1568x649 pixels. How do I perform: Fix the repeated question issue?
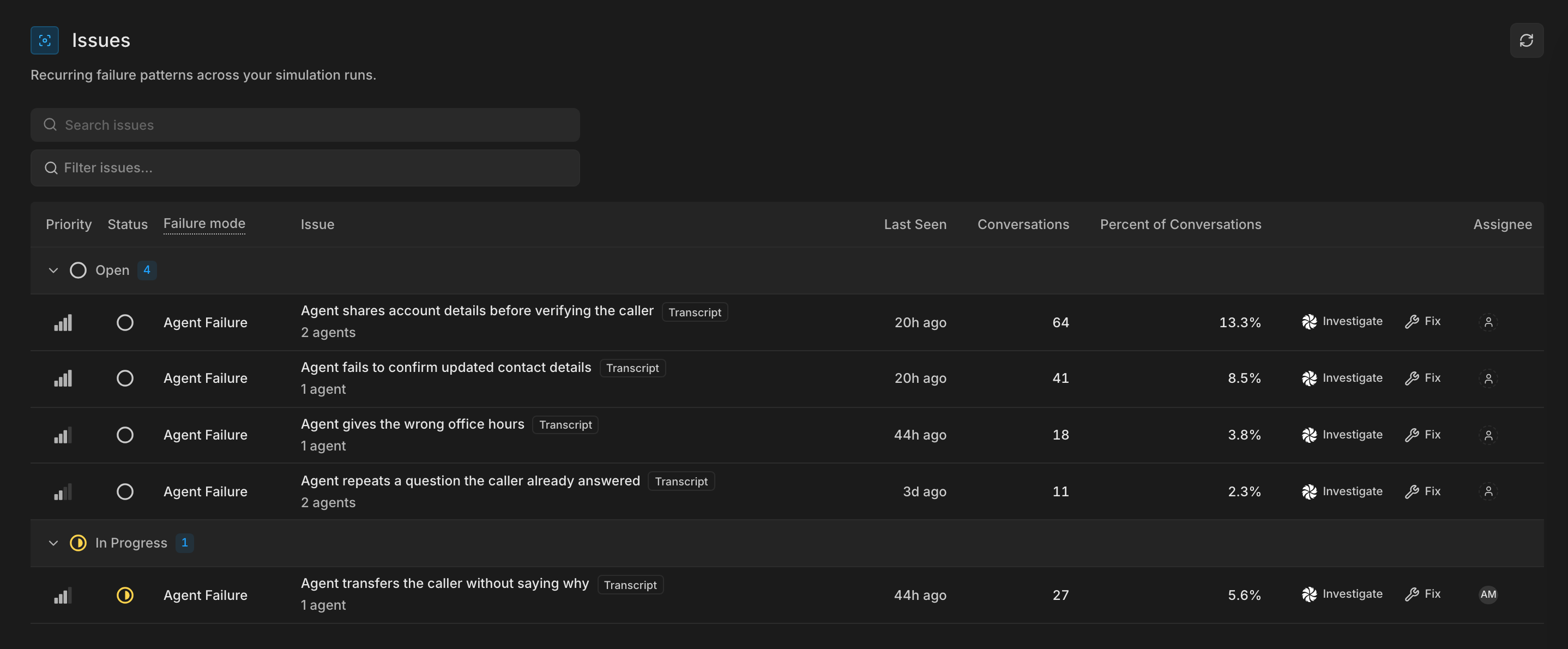point(1422,491)
